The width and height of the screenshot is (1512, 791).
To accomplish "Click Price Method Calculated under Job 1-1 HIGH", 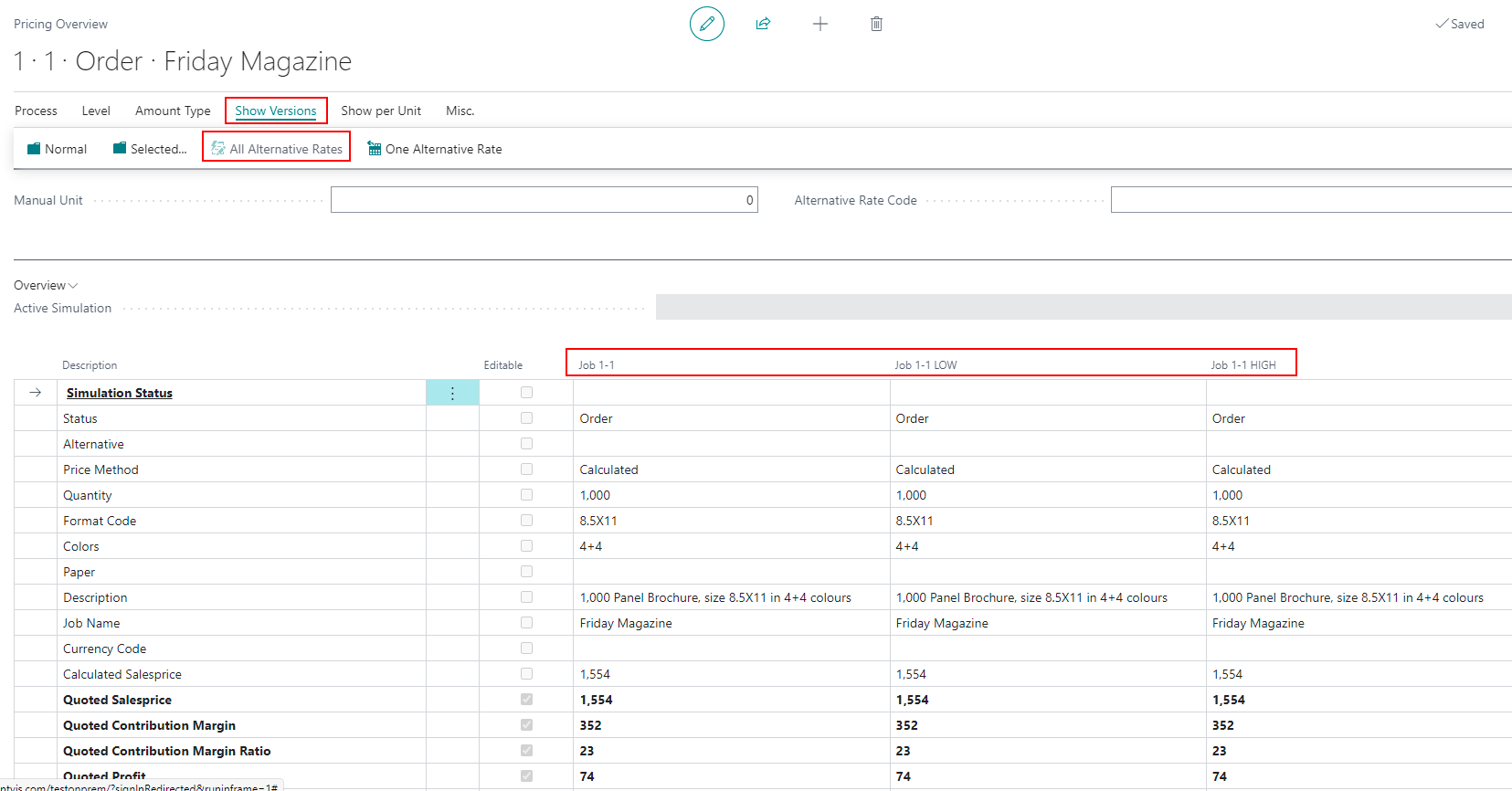I will click(x=1241, y=469).
